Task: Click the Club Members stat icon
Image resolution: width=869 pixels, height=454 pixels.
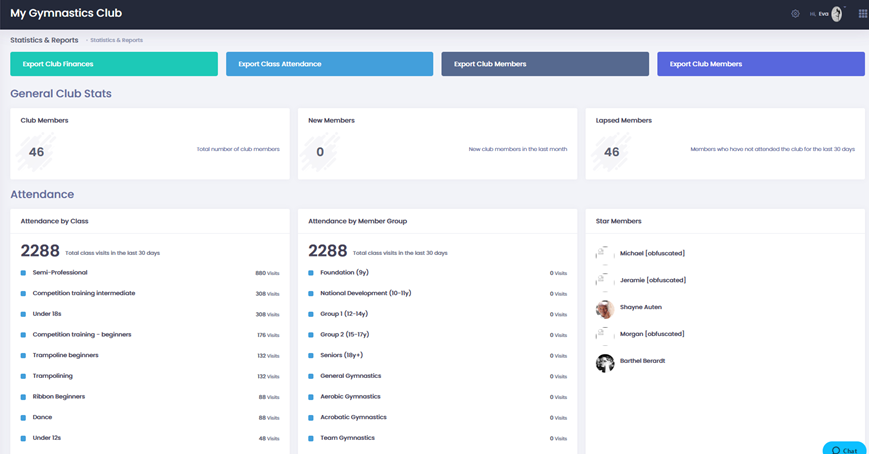Action: coord(36,152)
